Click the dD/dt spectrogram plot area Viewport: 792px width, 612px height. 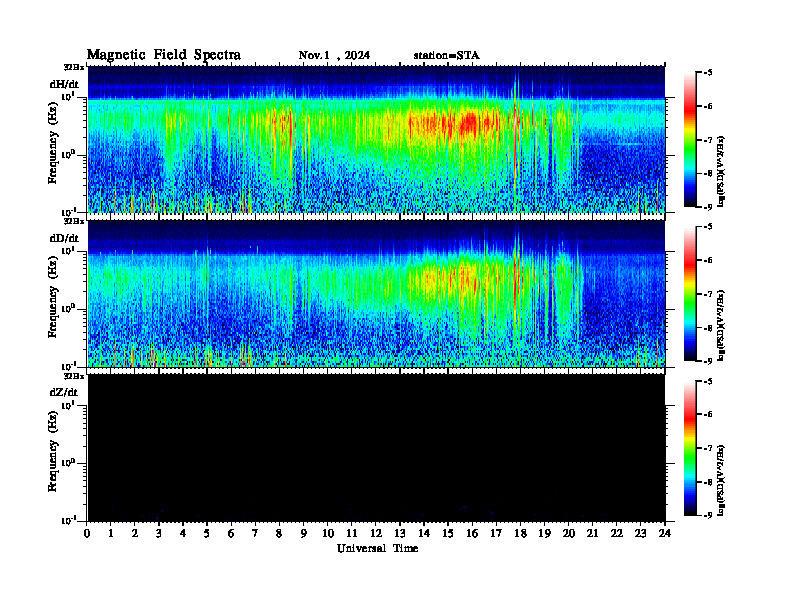(376, 293)
